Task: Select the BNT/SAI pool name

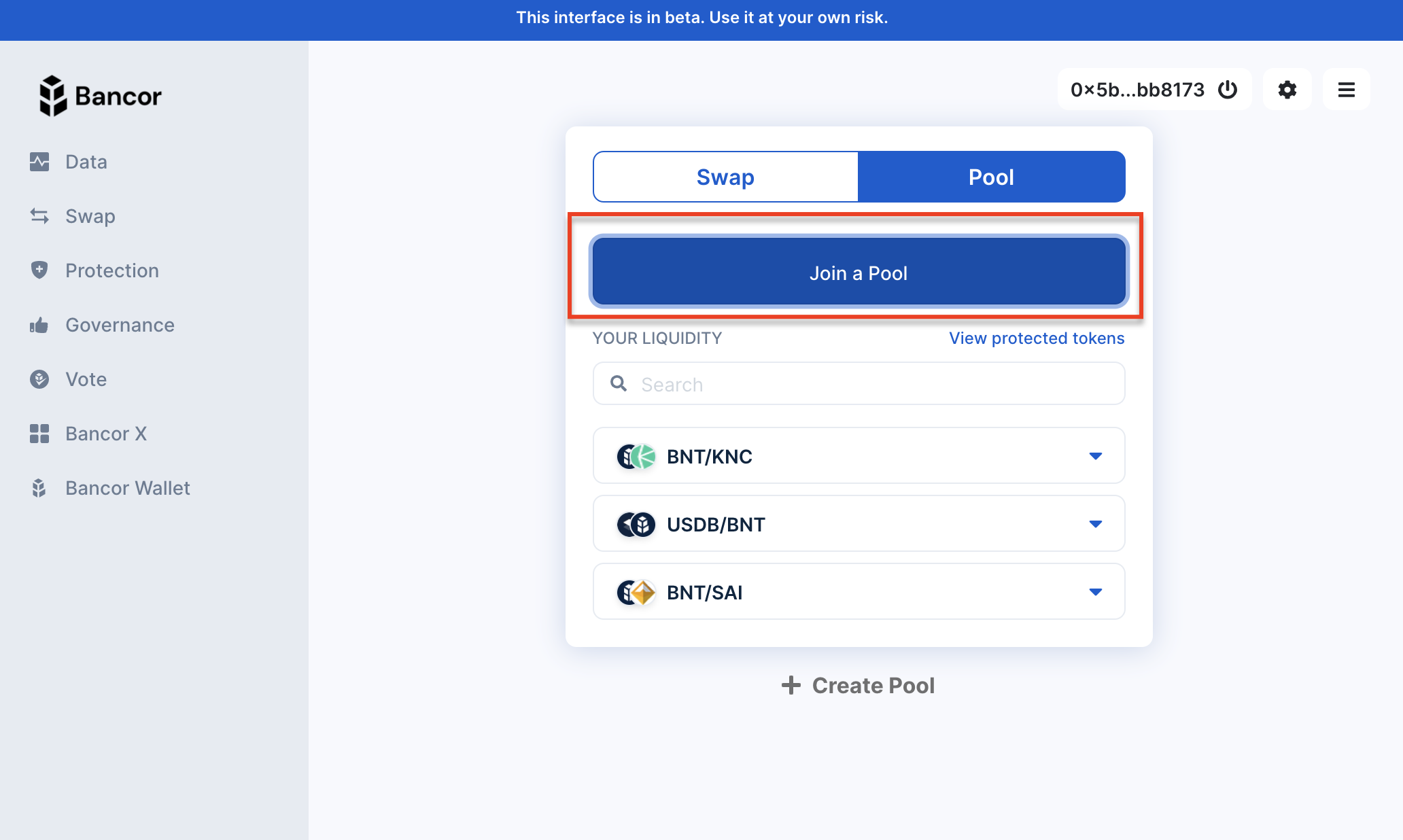Action: pyautogui.click(x=705, y=592)
